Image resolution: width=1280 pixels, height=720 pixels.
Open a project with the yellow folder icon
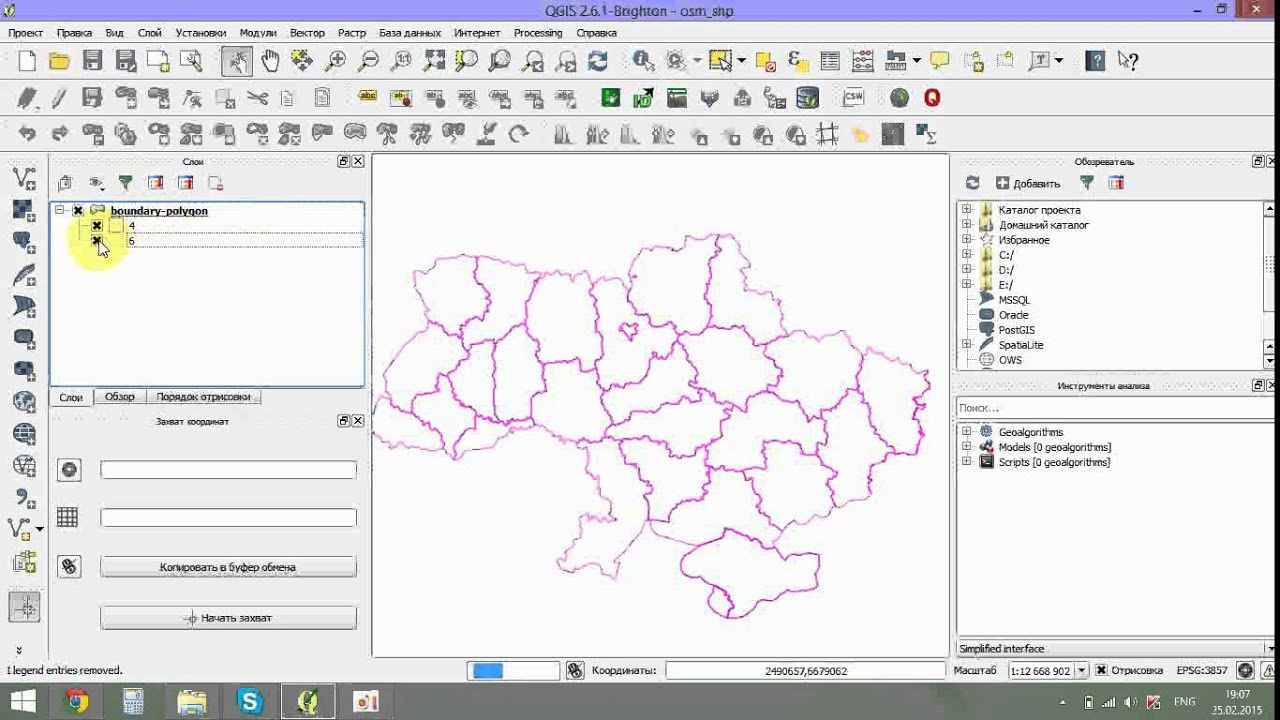[59, 61]
